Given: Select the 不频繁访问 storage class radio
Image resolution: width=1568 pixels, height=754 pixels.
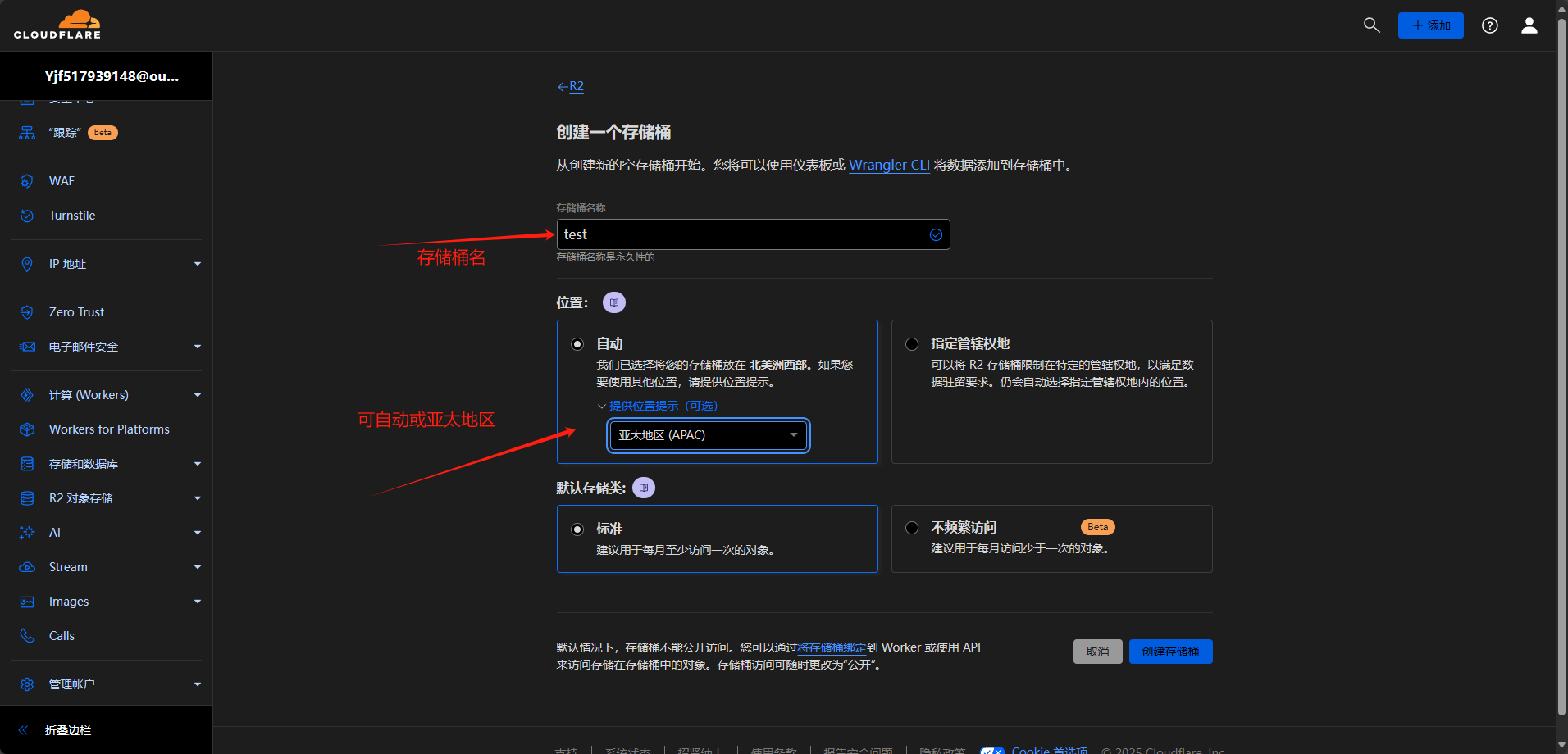Looking at the screenshot, I should (x=912, y=528).
